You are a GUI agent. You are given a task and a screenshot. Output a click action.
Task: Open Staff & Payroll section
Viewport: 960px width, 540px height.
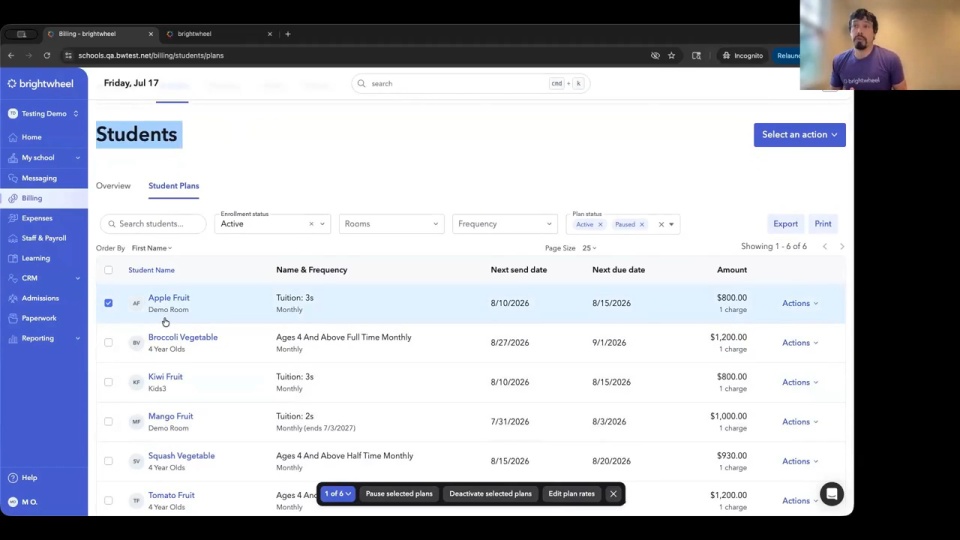[x=43, y=238]
